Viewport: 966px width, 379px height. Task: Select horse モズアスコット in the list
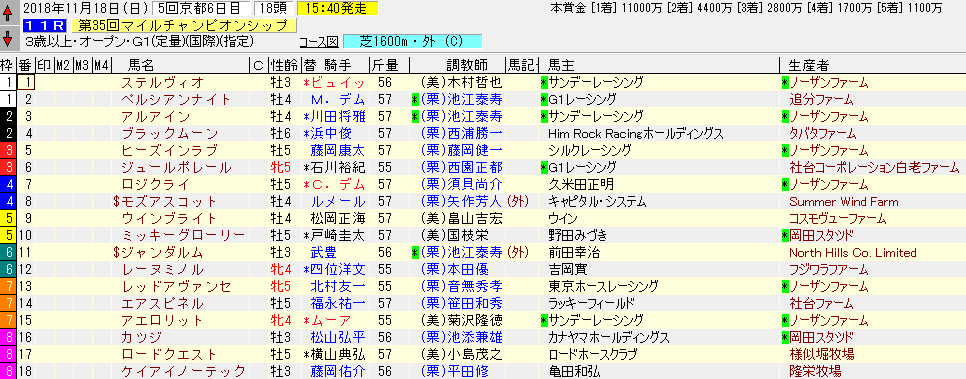(x=166, y=202)
